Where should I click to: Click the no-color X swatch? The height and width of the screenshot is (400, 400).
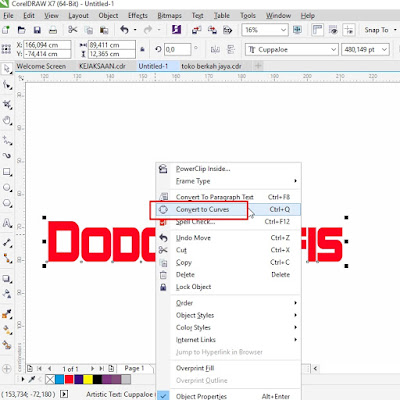[x=50, y=379]
